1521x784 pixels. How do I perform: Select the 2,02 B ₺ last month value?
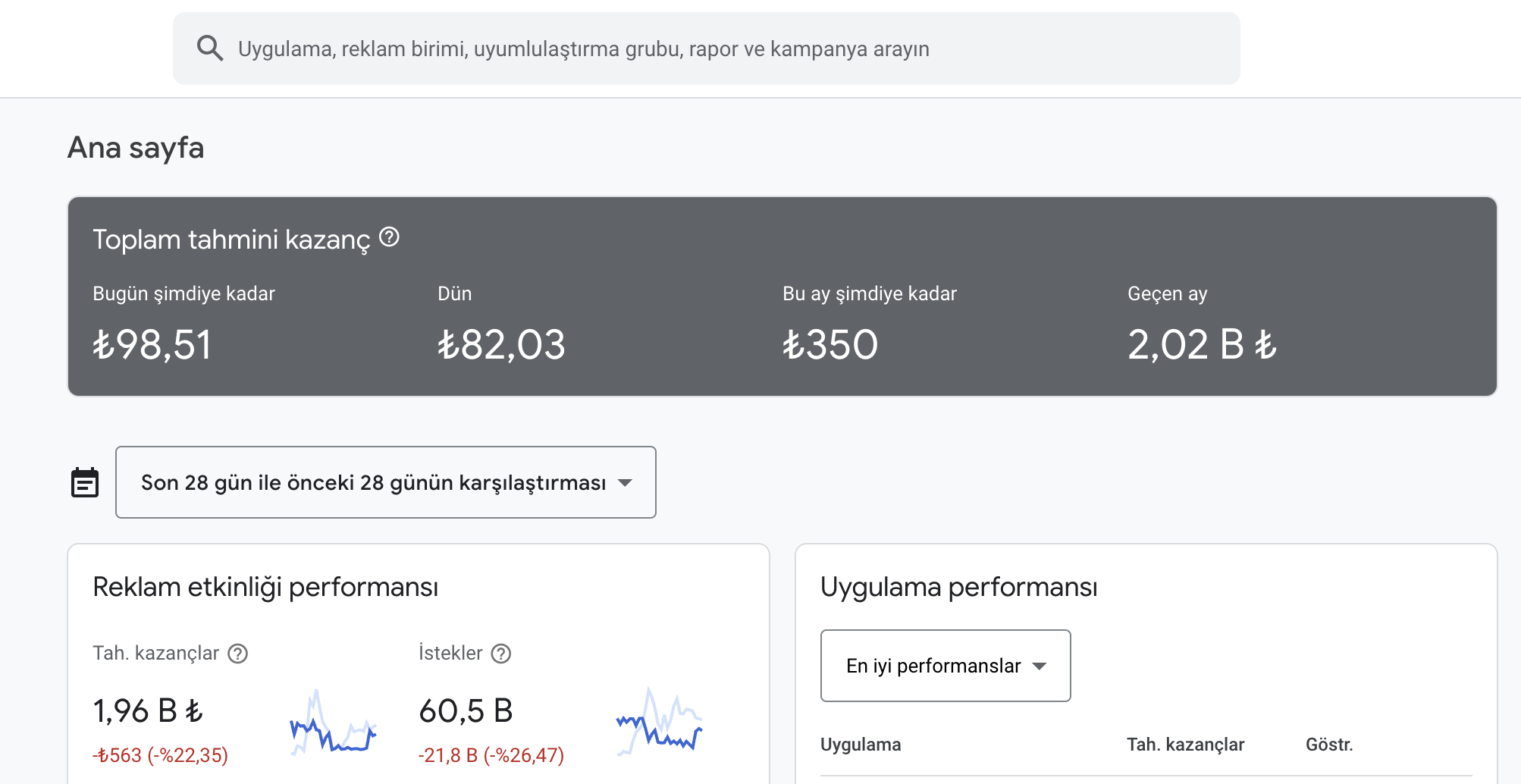click(1203, 345)
